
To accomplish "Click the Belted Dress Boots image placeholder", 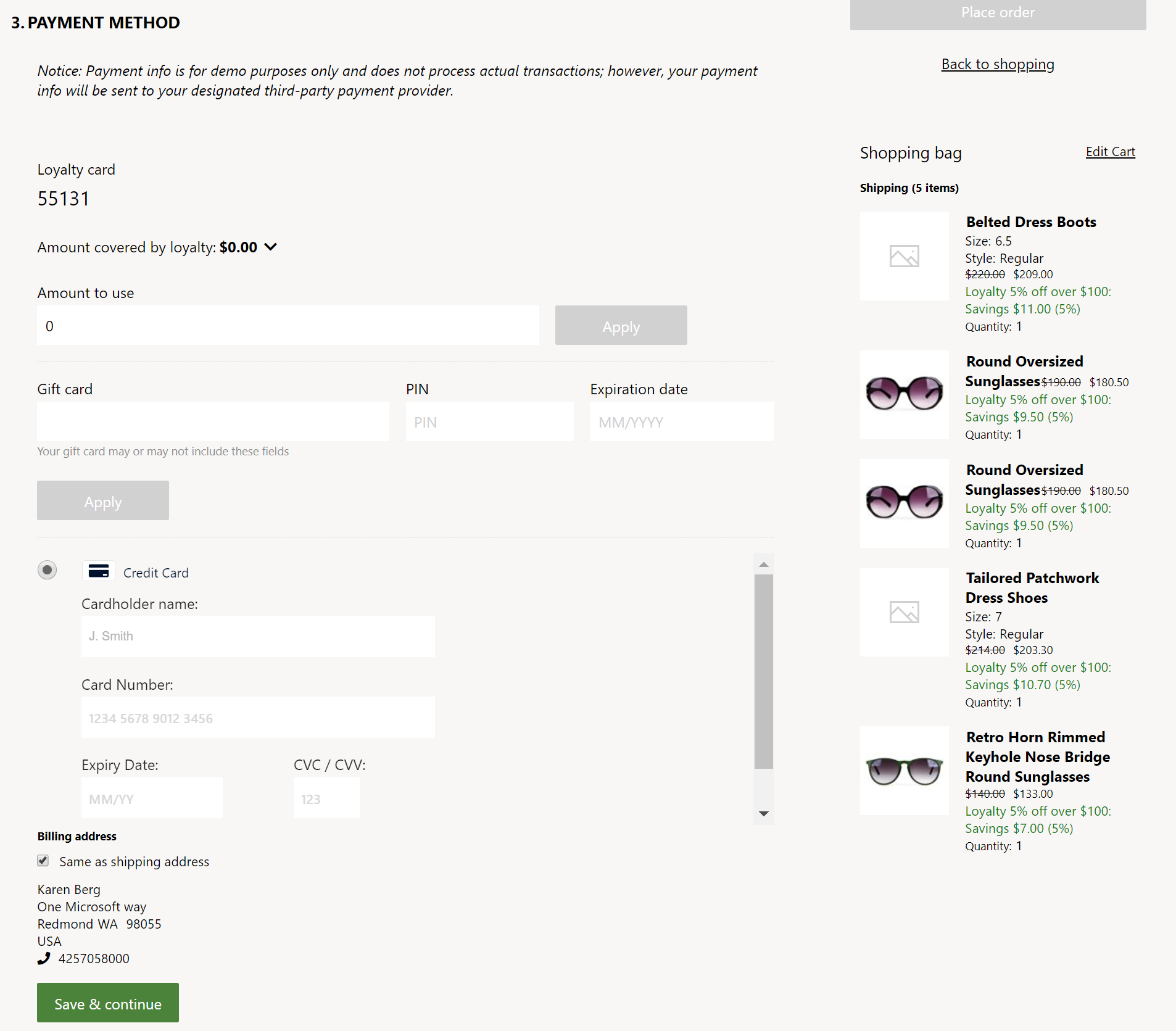I will 904,255.
